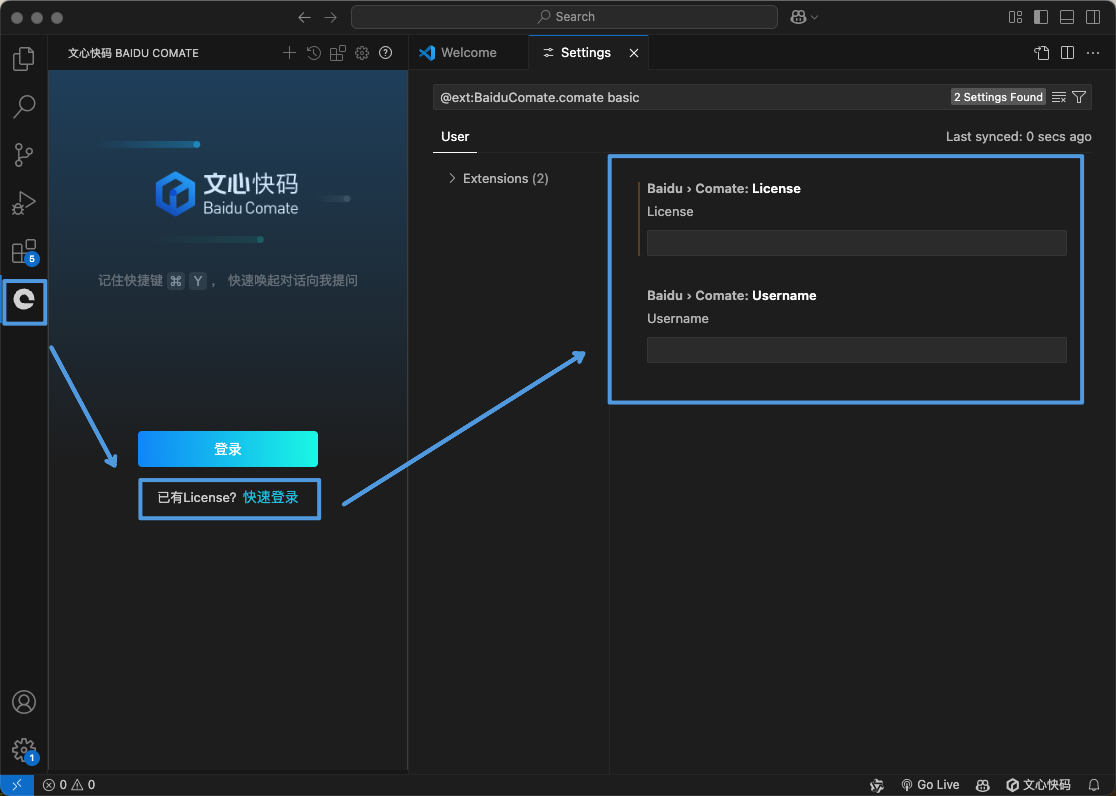Click the '2 Settings Found' label
The height and width of the screenshot is (796, 1116).
pyautogui.click(x=998, y=97)
